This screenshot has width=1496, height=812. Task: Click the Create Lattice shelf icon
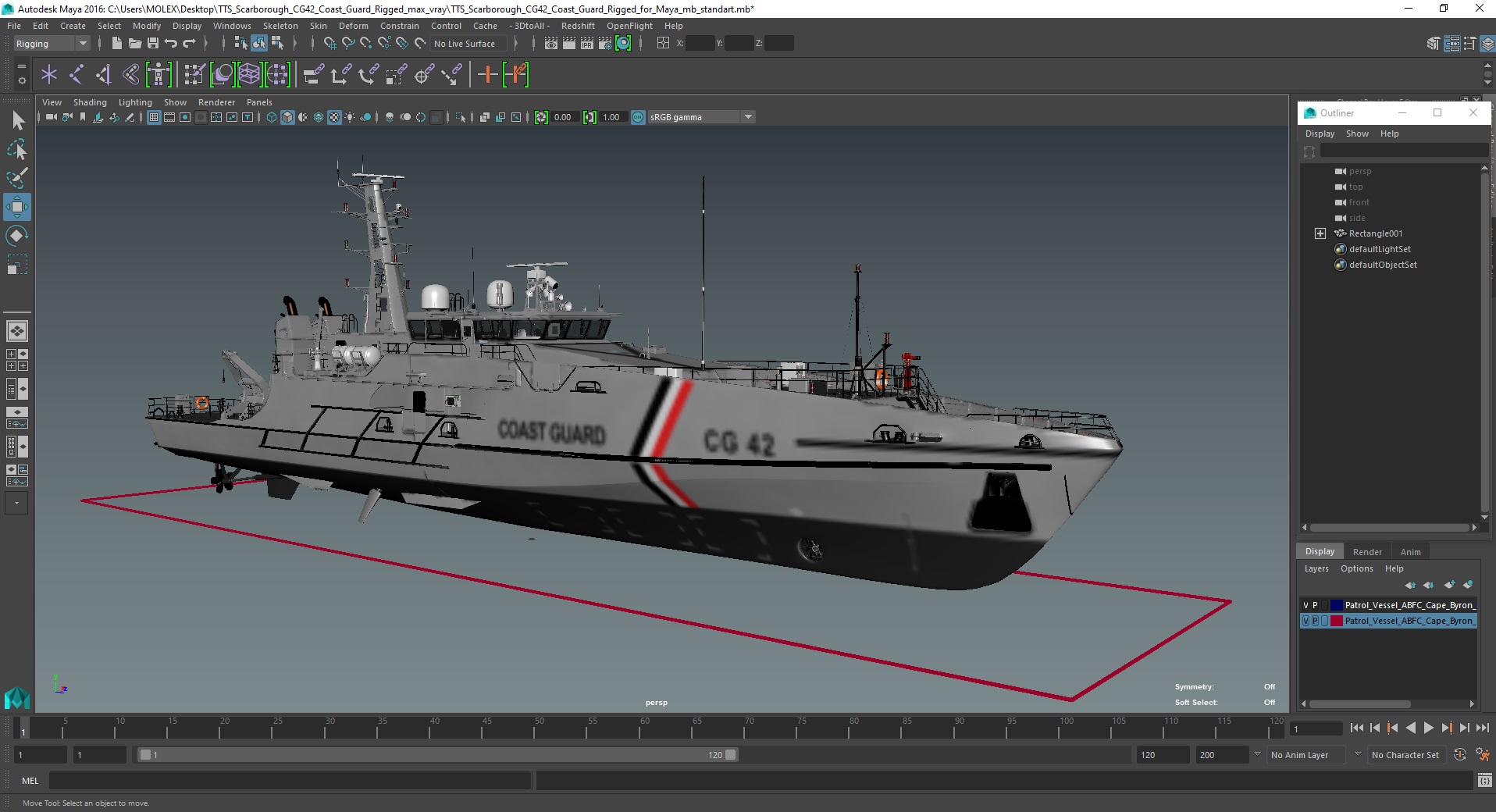pyautogui.click(x=249, y=75)
